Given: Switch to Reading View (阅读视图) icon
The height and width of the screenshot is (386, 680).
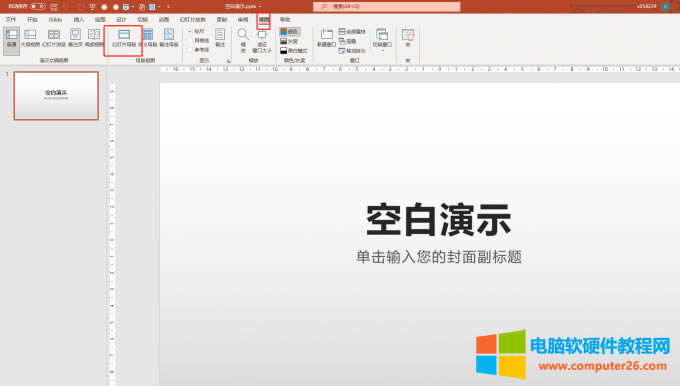Looking at the screenshot, I should [94, 38].
